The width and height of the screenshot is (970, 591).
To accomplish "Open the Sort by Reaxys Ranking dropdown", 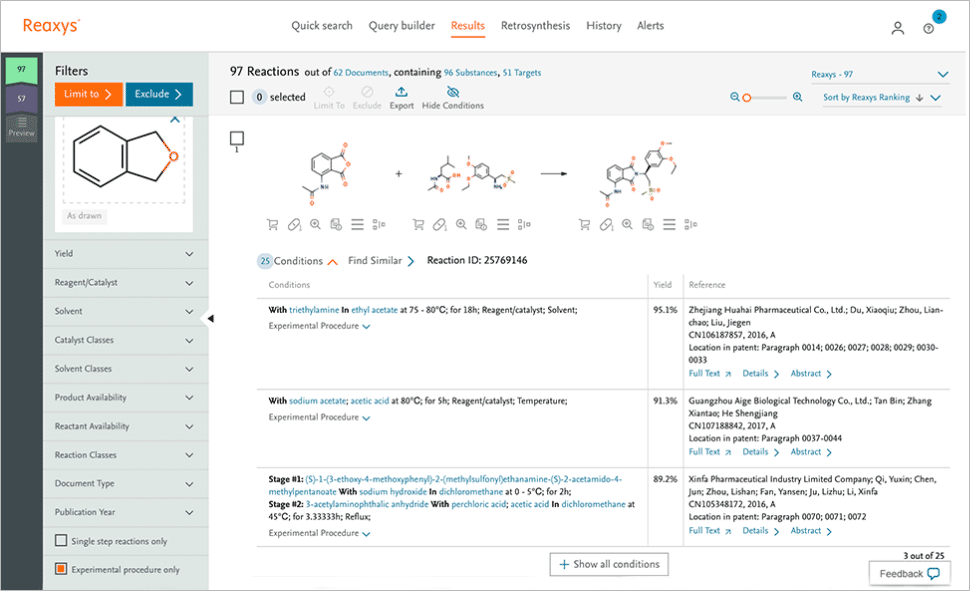I will point(880,98).
